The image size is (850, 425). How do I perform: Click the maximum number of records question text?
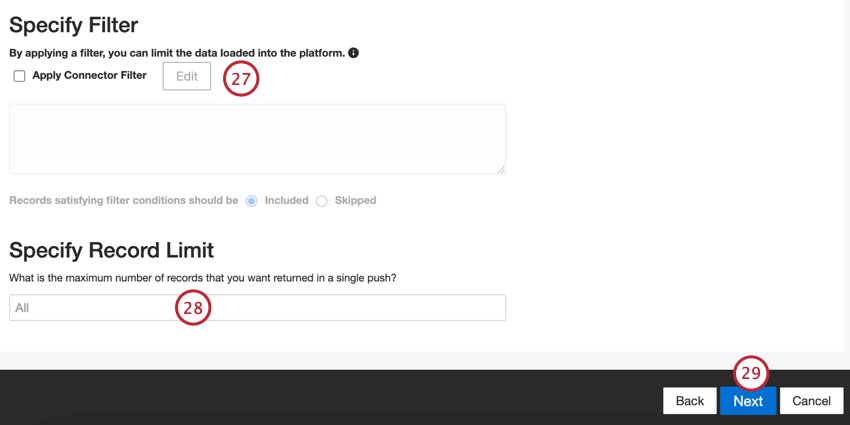tap(209, 278)
